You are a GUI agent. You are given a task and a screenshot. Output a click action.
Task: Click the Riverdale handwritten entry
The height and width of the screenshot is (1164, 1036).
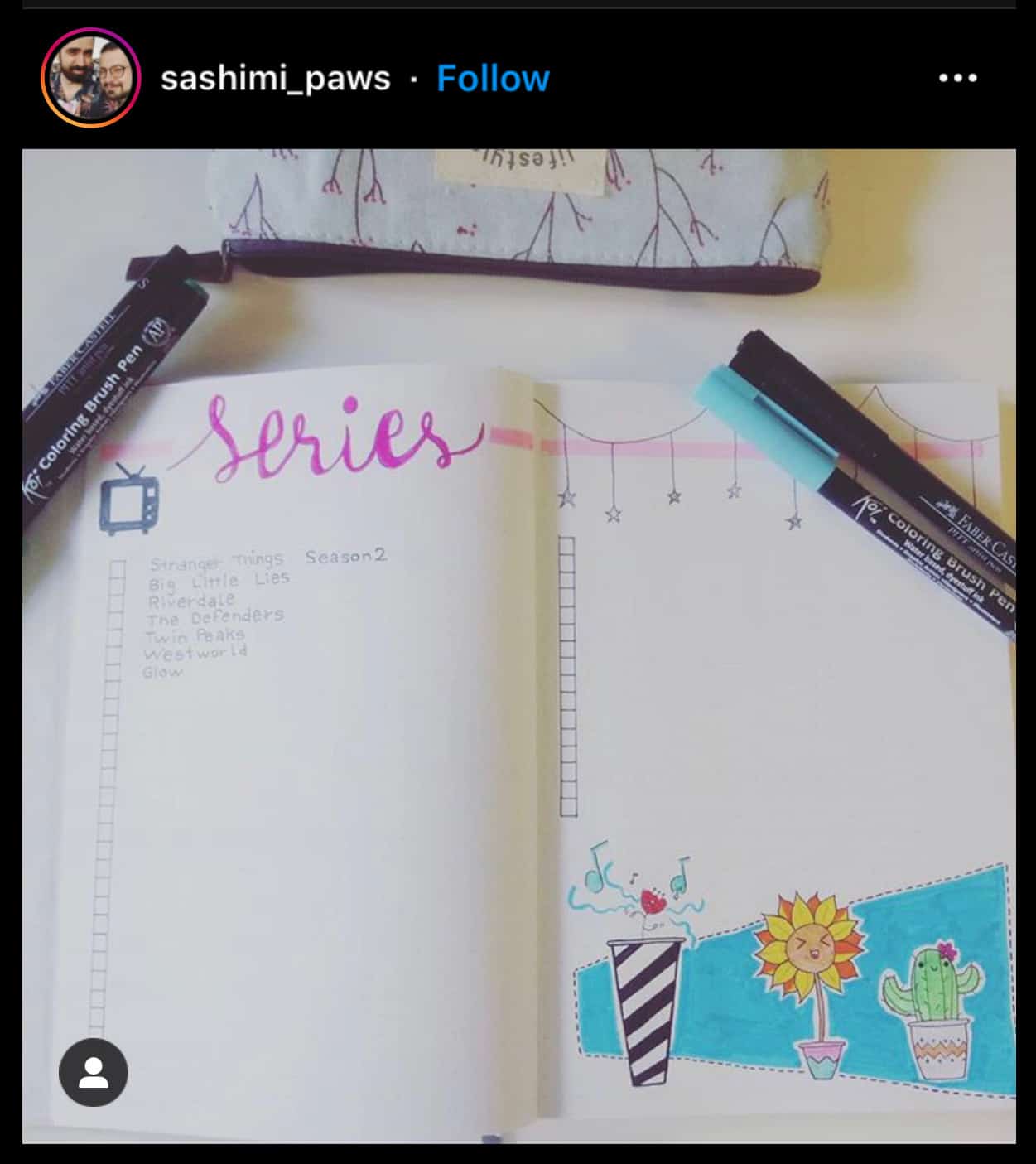coord(192,600)
